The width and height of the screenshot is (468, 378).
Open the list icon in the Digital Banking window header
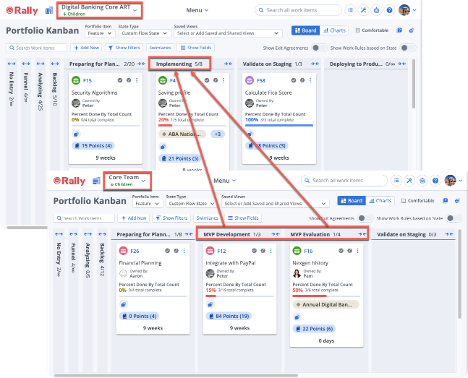point(350,10)
